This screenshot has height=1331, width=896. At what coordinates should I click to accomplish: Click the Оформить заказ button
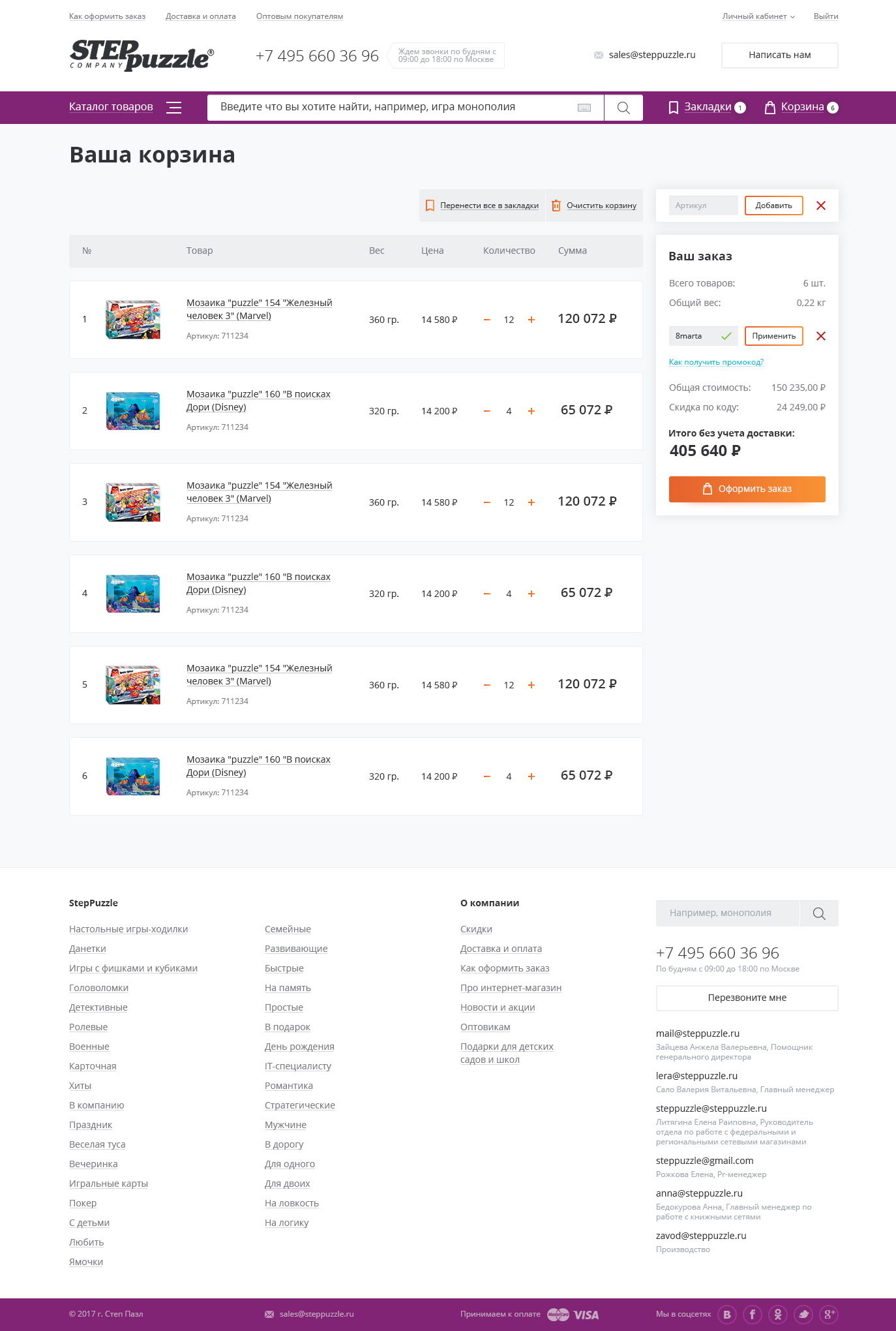click(x=747, y=489)
